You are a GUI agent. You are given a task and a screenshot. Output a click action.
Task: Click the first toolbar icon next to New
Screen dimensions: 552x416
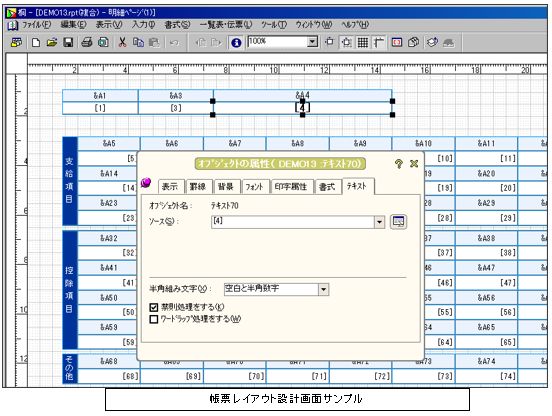[x=16, y=43]
